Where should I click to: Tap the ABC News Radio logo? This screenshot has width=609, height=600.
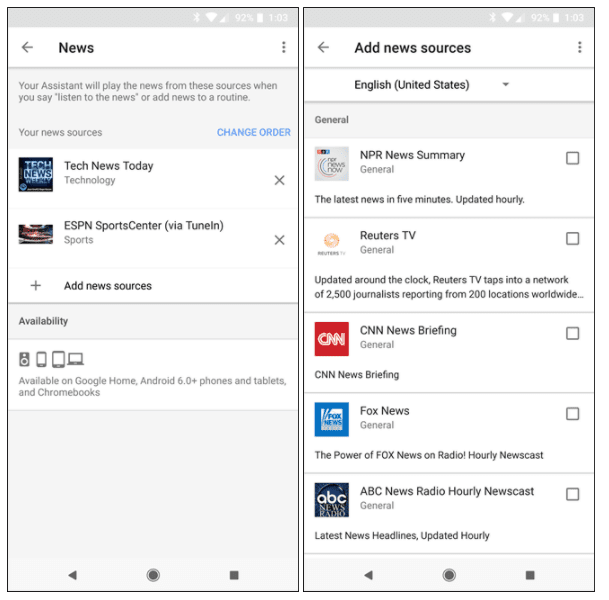coord(332,500)
